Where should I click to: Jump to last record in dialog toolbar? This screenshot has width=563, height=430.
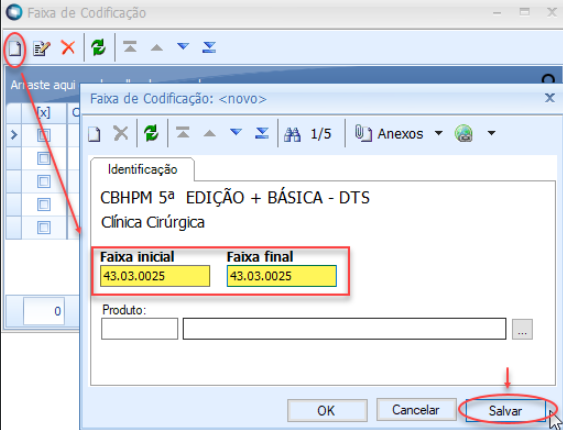(x=262, y=133)
